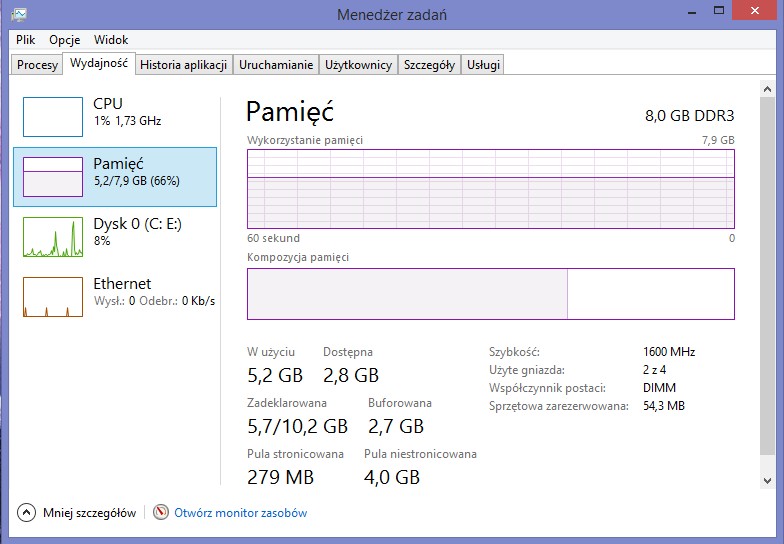Click the Zadeklarowana 5,7/10,2 GB value
This screenshot has width=784, height=544.
[298, 426]
